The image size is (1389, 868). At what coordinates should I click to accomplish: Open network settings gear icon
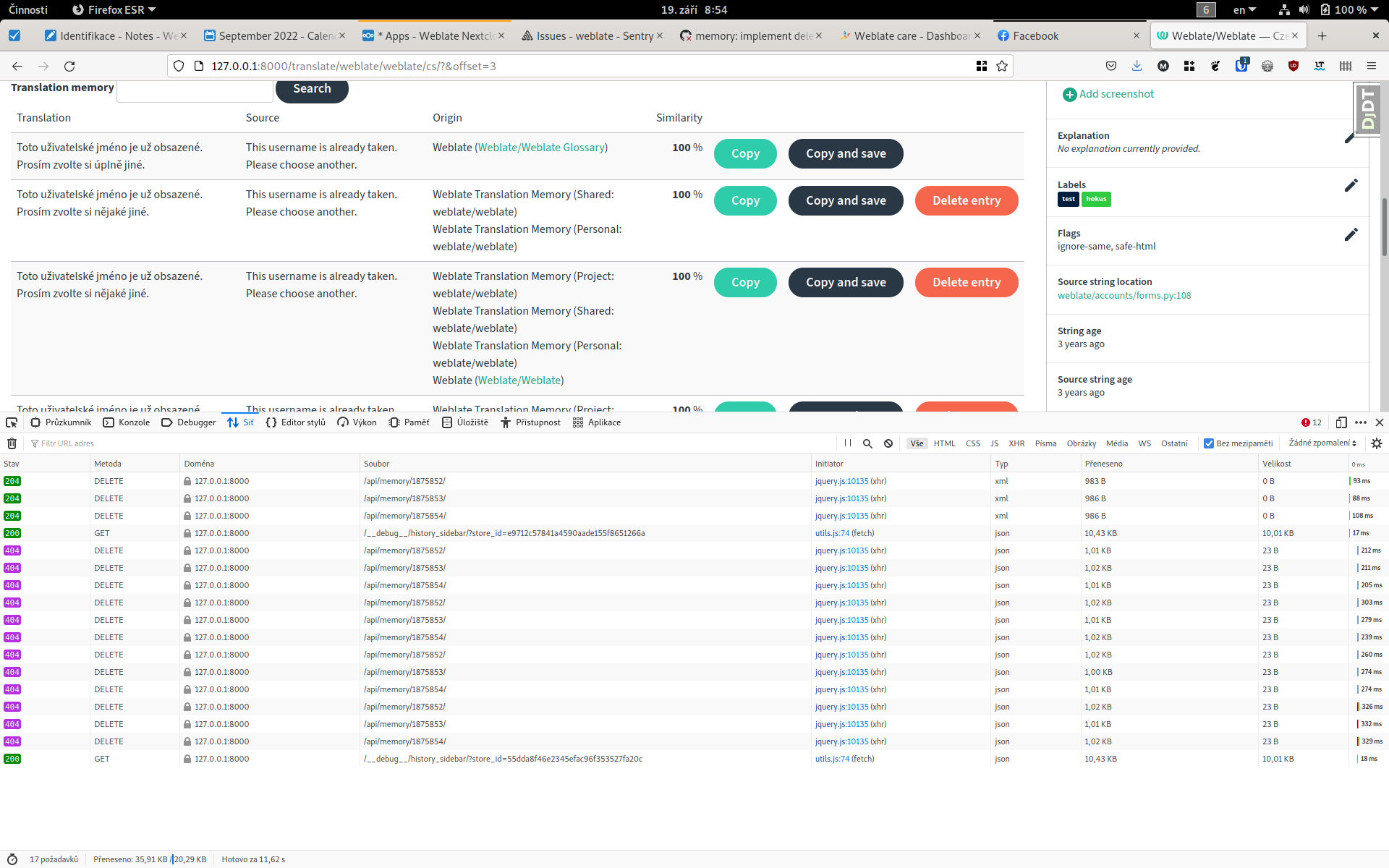(x=1377, y=443)
